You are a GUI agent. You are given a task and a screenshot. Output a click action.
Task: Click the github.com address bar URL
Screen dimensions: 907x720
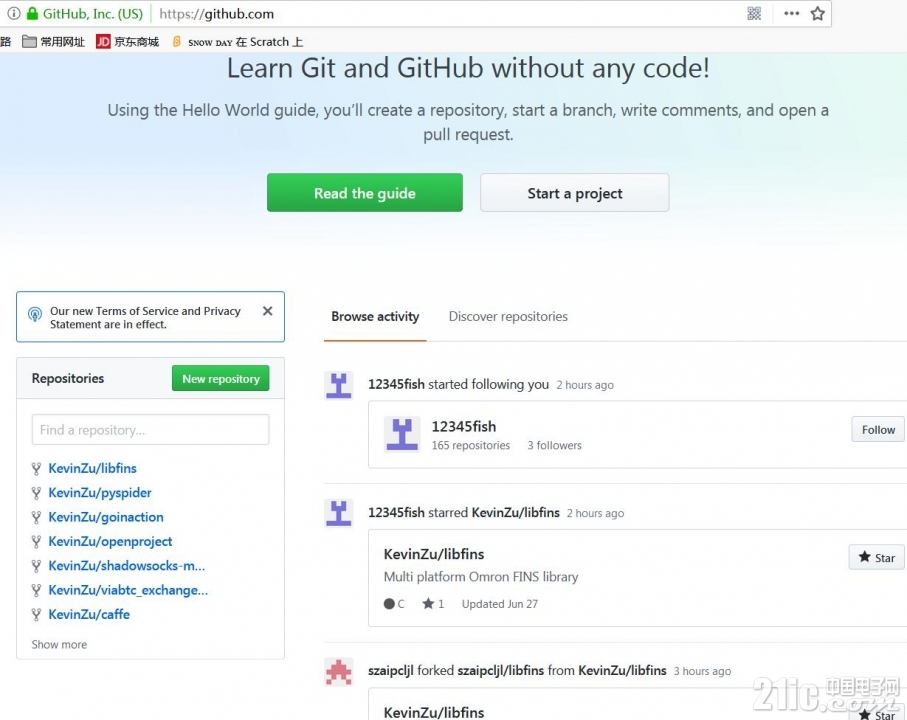216,14
